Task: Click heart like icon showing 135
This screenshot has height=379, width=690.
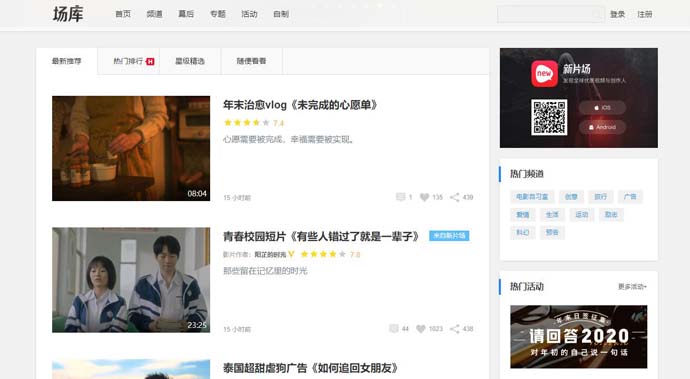Action: click(424, 197)
